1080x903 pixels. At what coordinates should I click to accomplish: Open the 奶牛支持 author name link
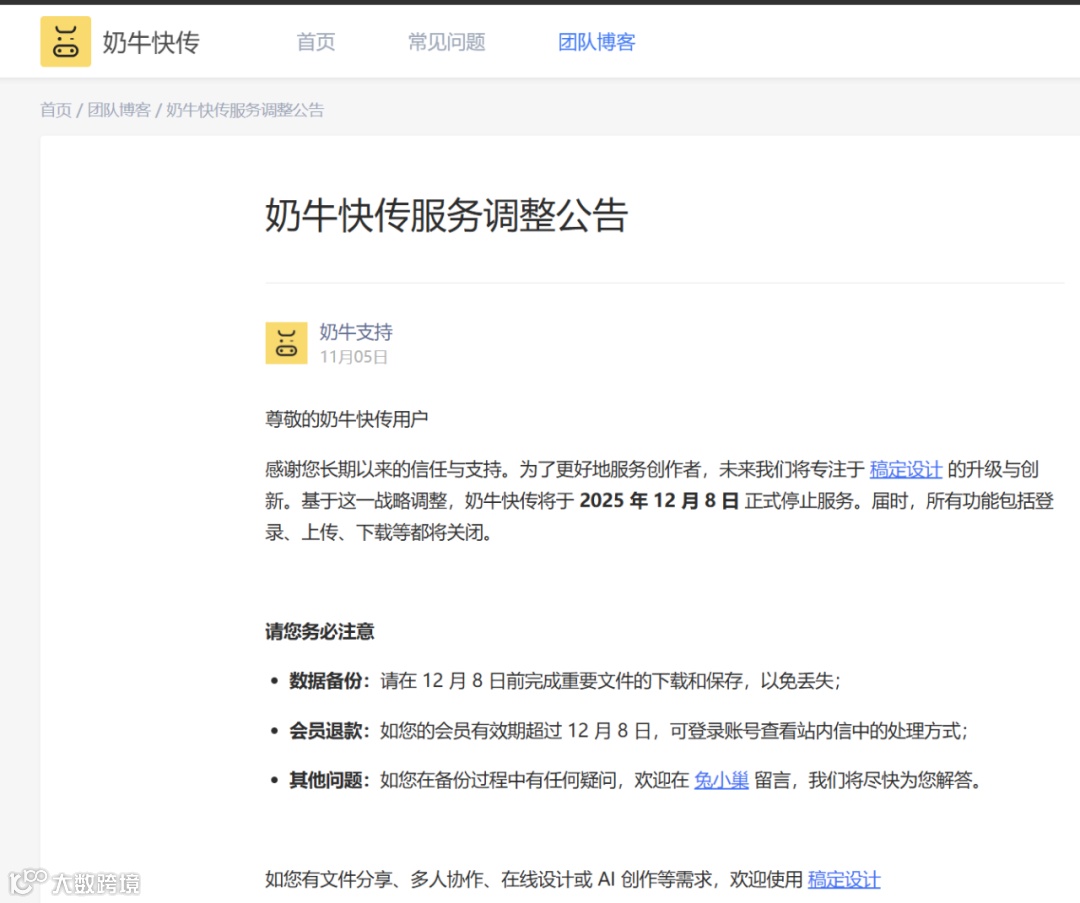(x=355, y=332)
